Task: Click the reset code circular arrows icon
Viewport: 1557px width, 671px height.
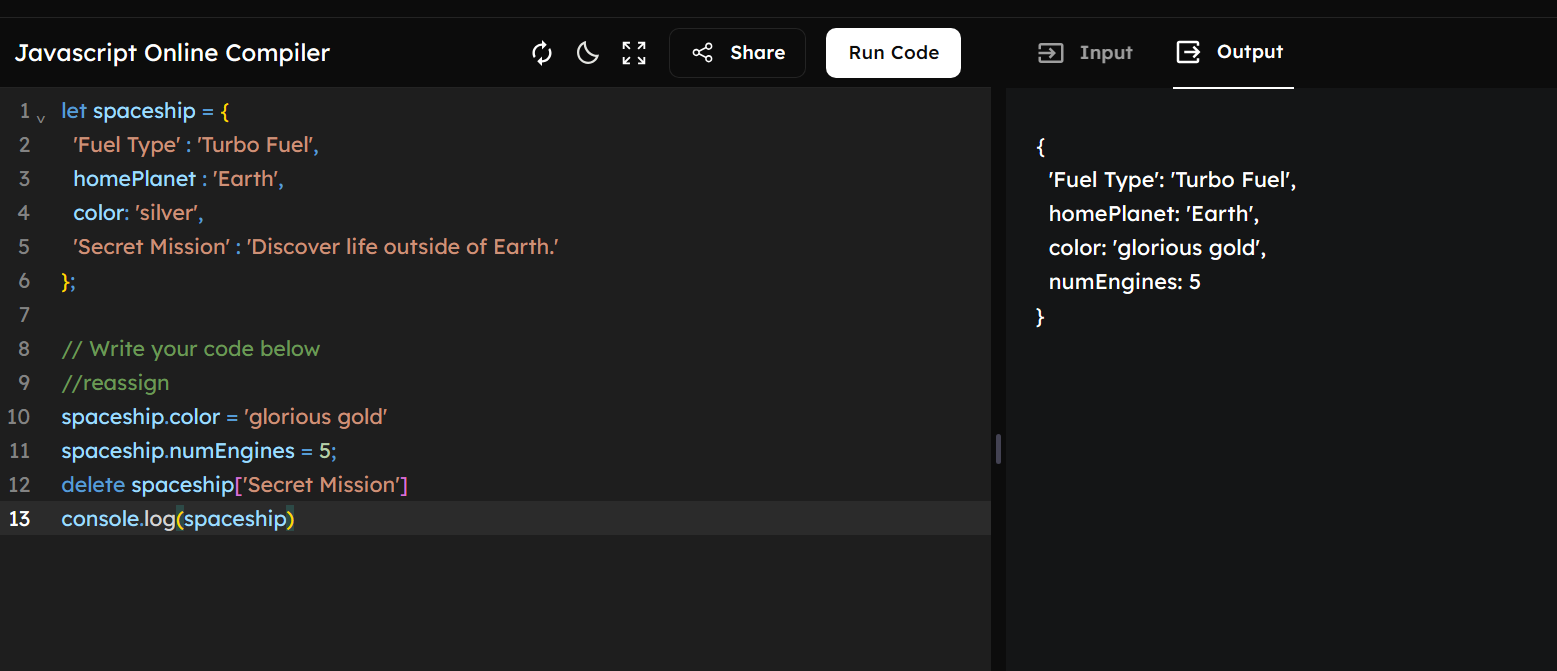Action: click(x=542, y=53)
